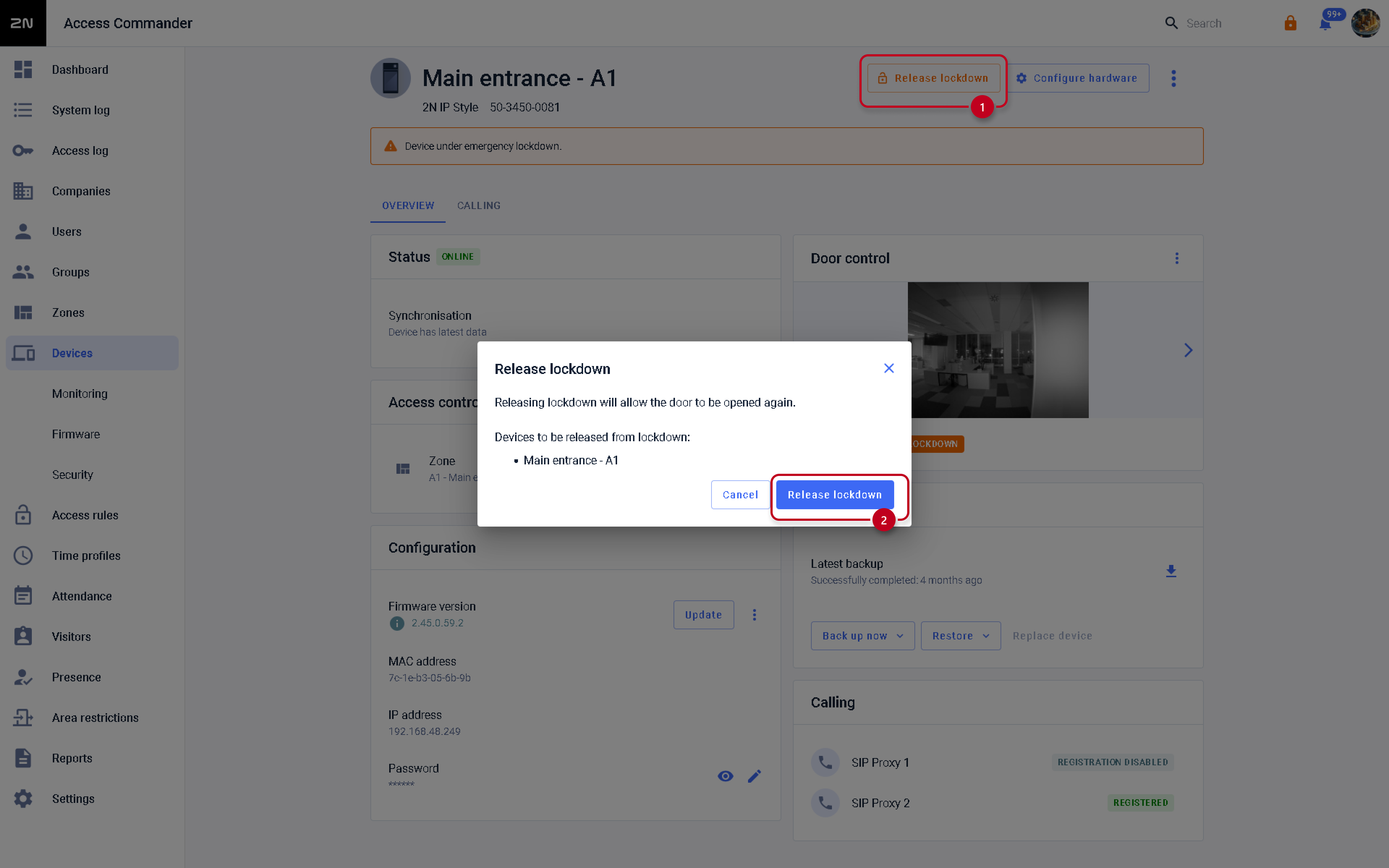Screen dimensions: 1389x868
Task: Select the Devices sidebar item
Action: click(92, 353)
